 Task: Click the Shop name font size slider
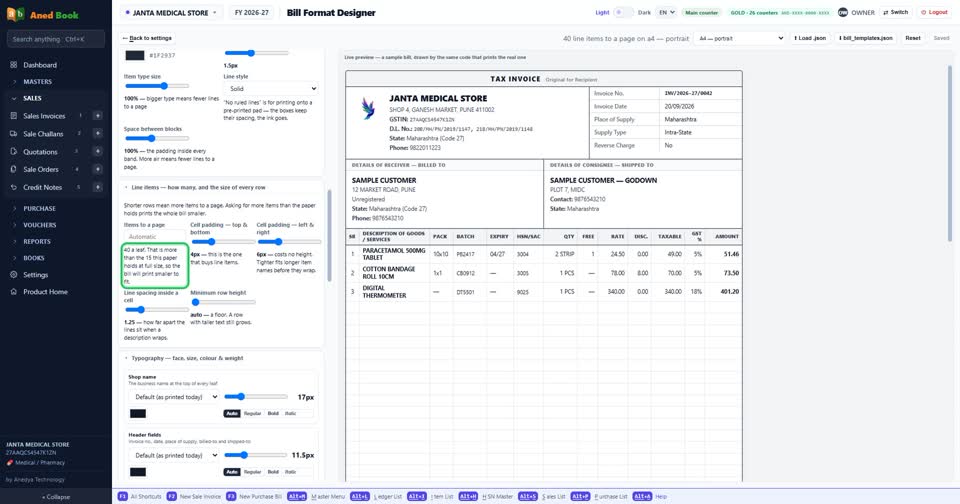[255, 397]
